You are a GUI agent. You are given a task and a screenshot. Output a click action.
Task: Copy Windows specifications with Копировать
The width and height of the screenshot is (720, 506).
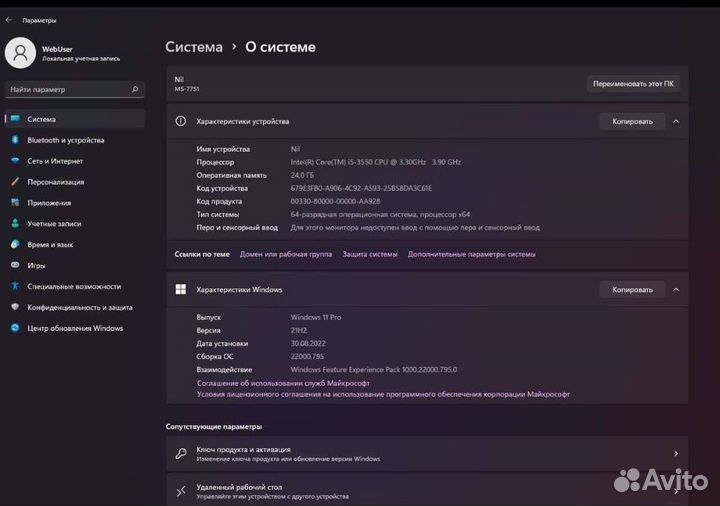coord(632,290)
